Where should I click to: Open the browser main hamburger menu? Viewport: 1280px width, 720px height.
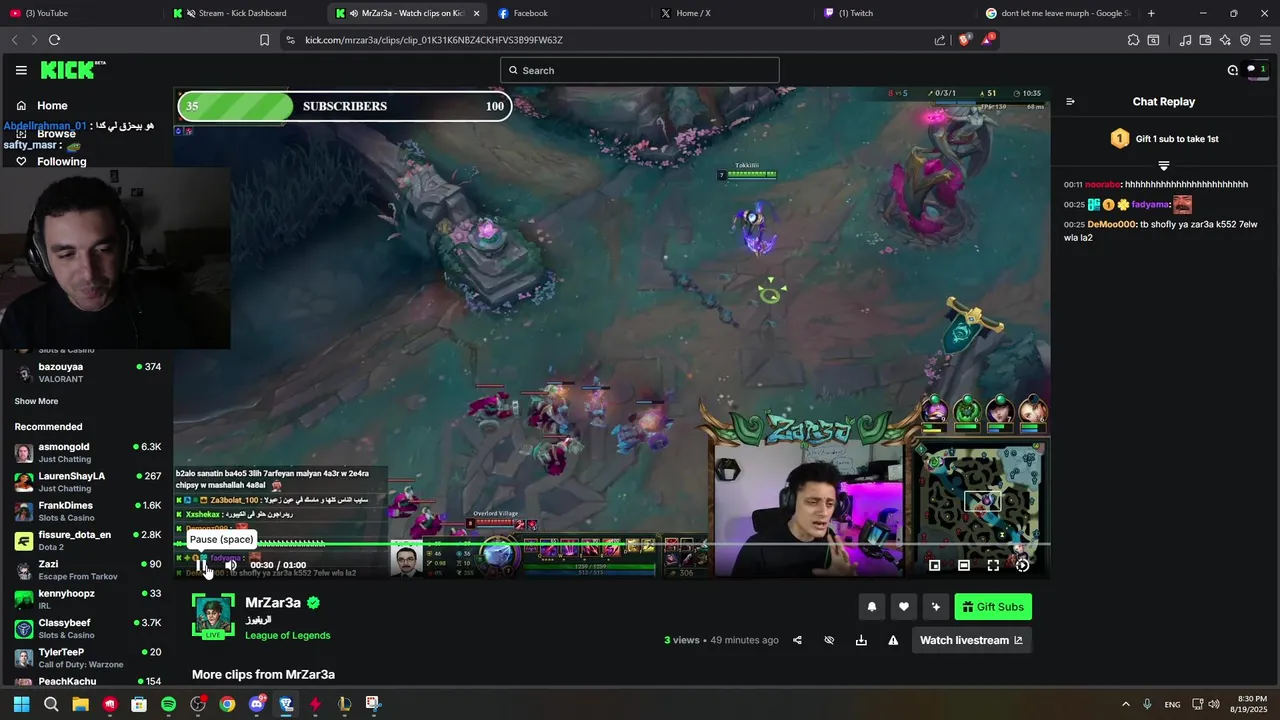pyautogui.click(x=1265, y=40)
